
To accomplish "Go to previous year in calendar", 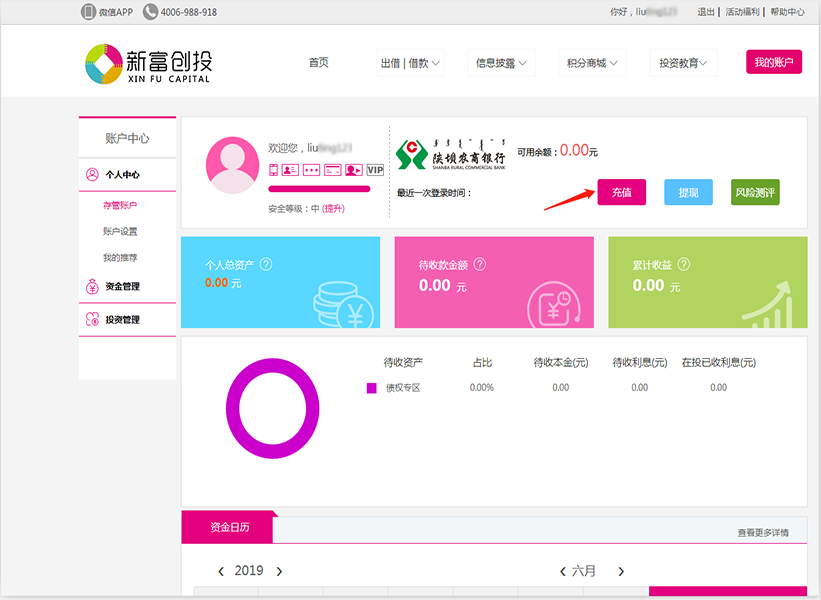I will click(221, 571).
